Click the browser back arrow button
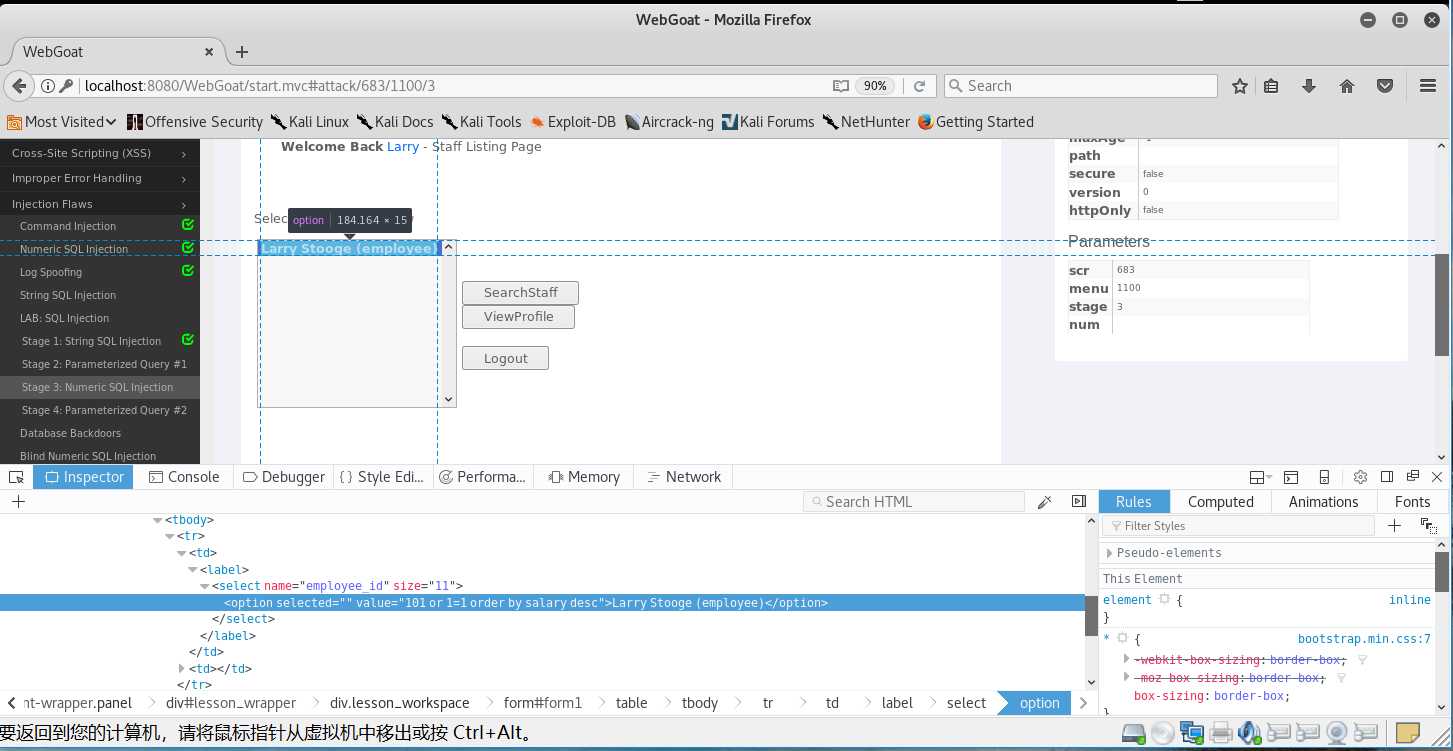1453x751 pixels. tap(19, 86)
